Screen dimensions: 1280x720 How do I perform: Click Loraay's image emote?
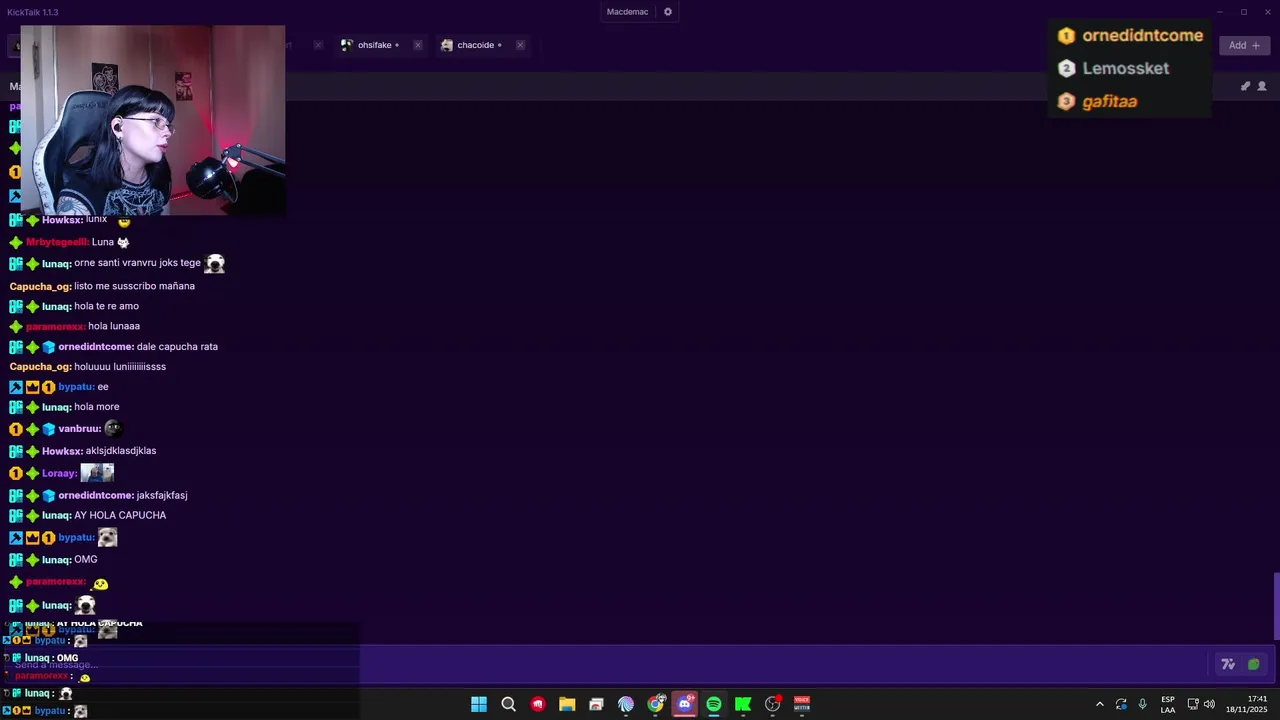(97, 473)
